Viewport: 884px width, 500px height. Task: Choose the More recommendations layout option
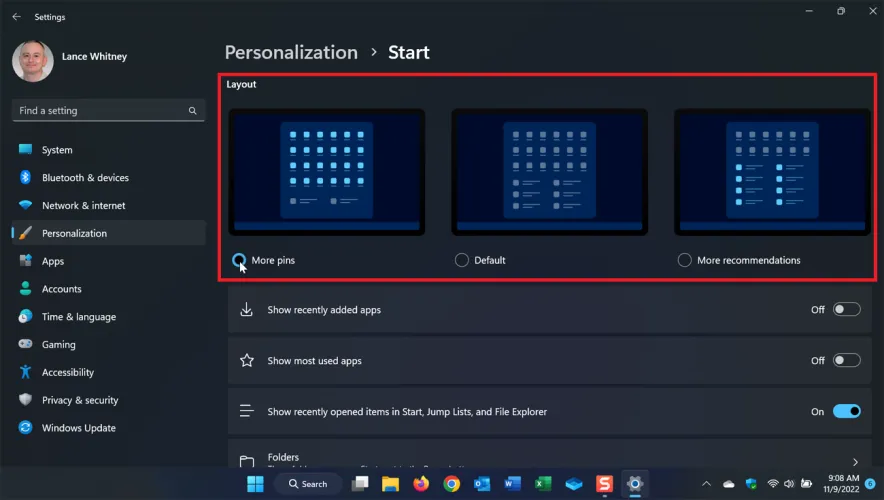(x=684, y=260)
